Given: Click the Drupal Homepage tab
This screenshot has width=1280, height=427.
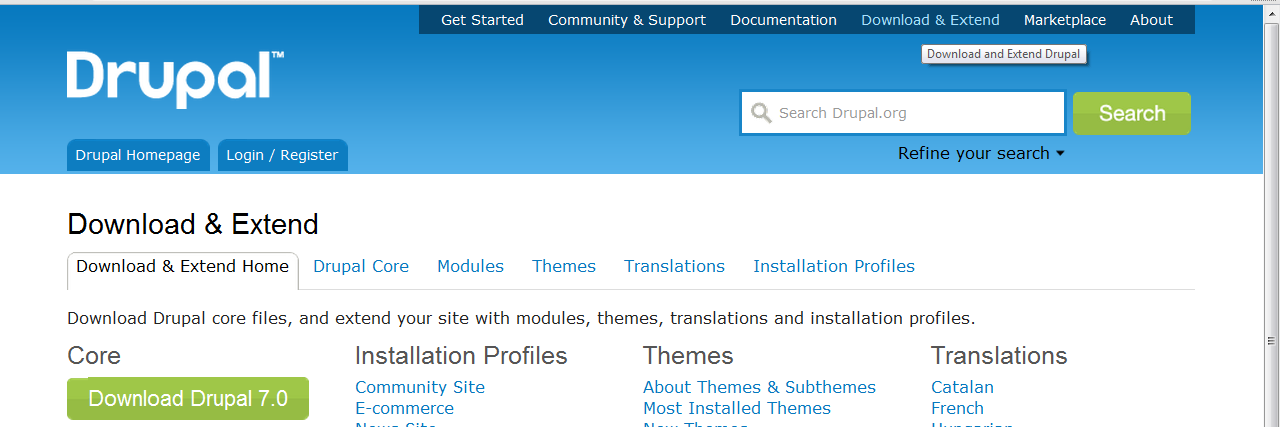Looking at the screenshot, I should 138,155.
